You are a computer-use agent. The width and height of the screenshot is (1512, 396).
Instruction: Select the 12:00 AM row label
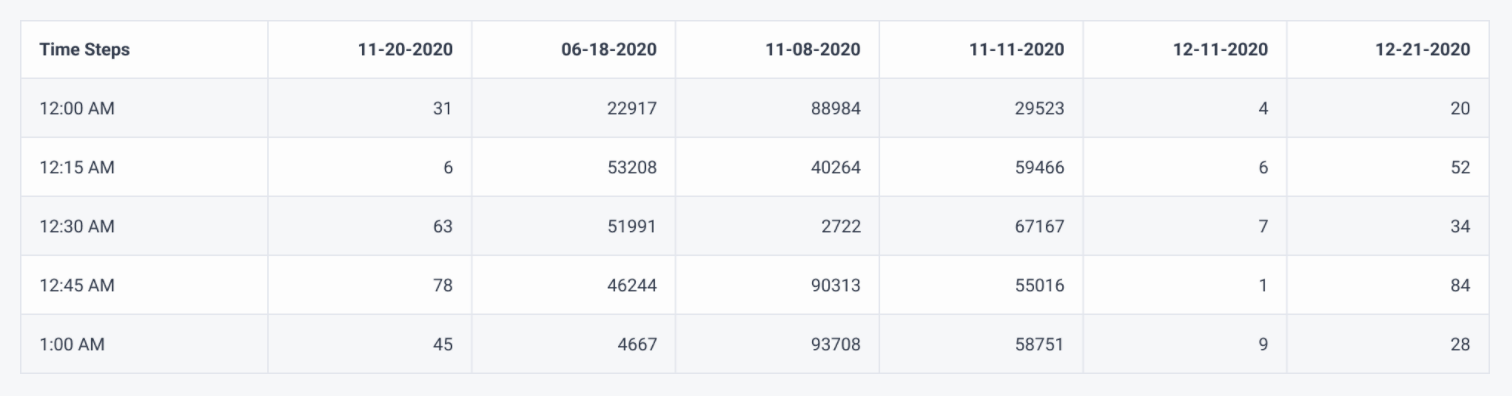pos(144,108)
